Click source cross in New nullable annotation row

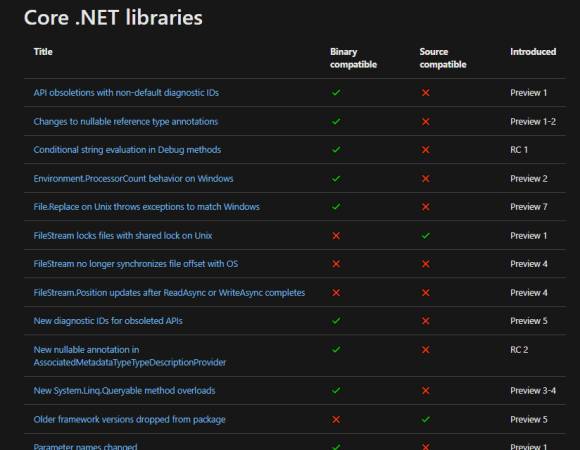click(x=426, y=349)
